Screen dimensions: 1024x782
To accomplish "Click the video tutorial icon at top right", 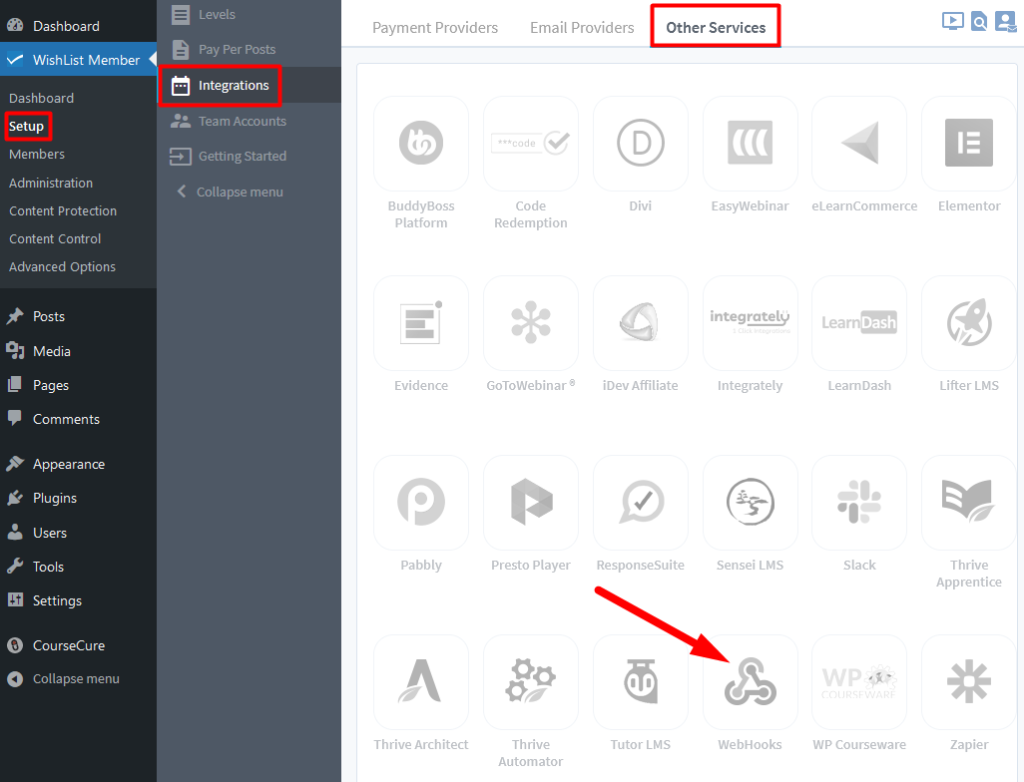I will 953,21.
